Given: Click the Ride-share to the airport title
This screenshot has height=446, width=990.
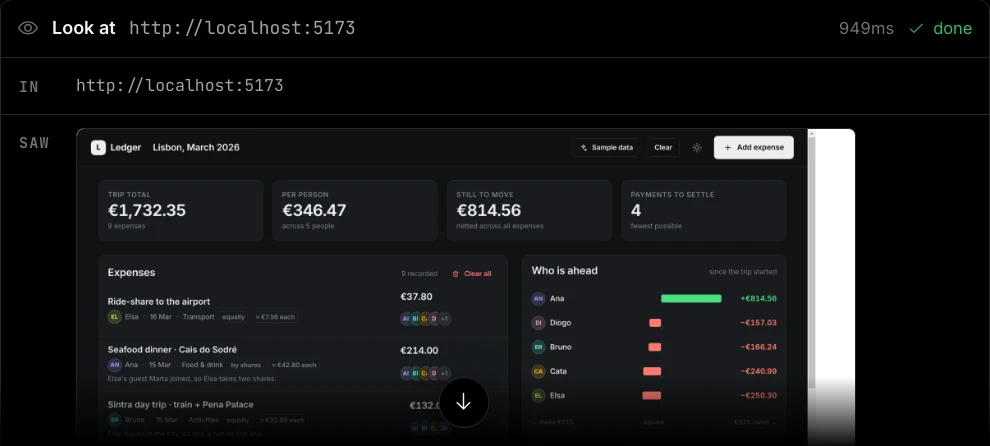Looking at the screenshot, I should (x=158, y=301).
